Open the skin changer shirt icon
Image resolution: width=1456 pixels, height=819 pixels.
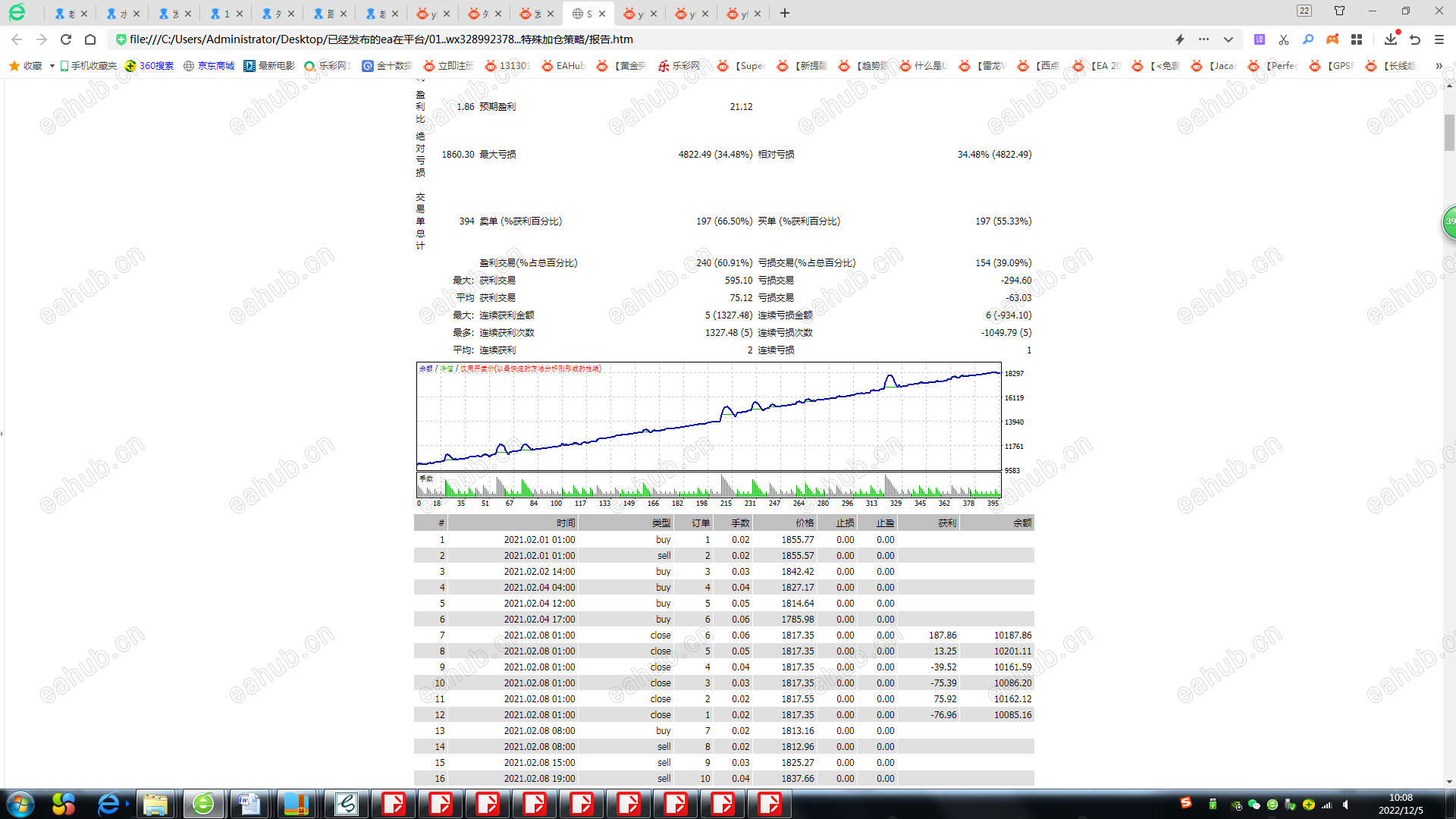click(x=1339, y=11)
